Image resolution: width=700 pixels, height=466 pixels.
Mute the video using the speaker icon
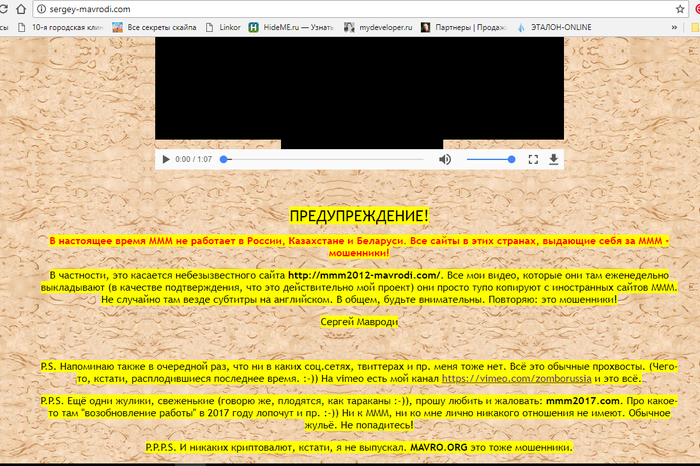pyautogui.click(x=445, y=159)
